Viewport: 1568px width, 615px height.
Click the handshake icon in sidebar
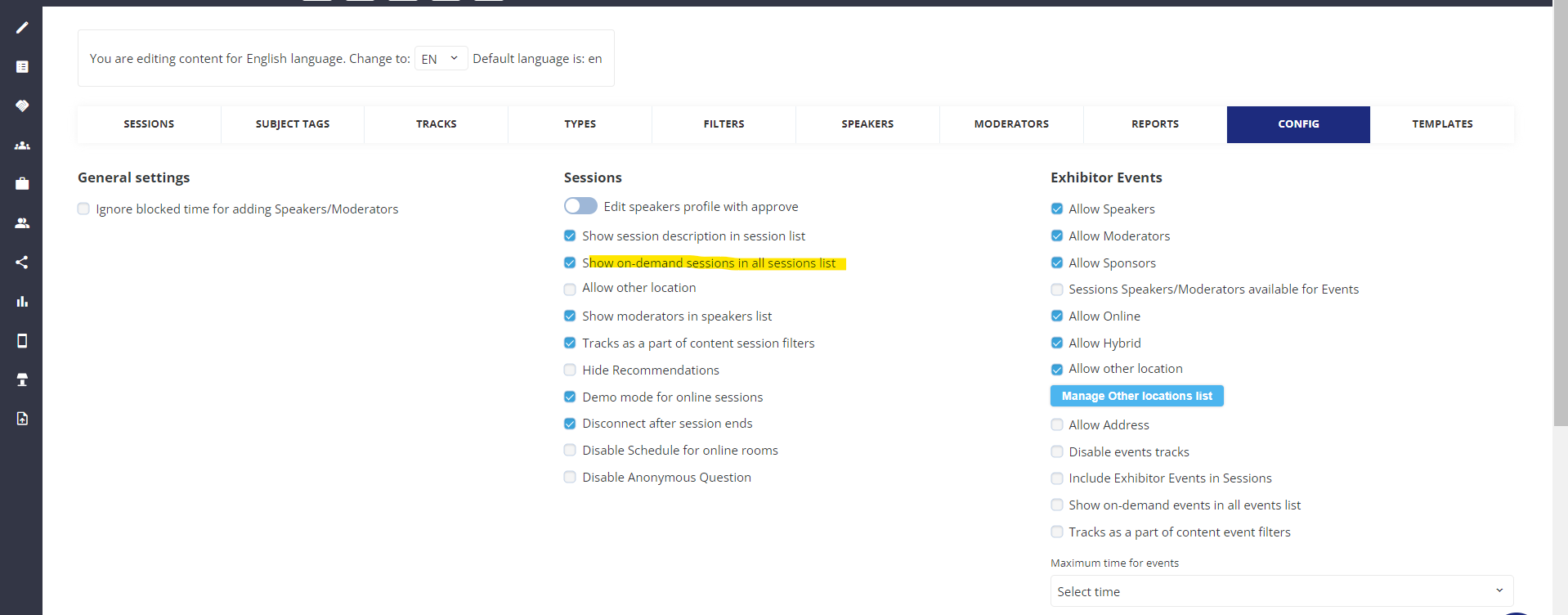22,106
